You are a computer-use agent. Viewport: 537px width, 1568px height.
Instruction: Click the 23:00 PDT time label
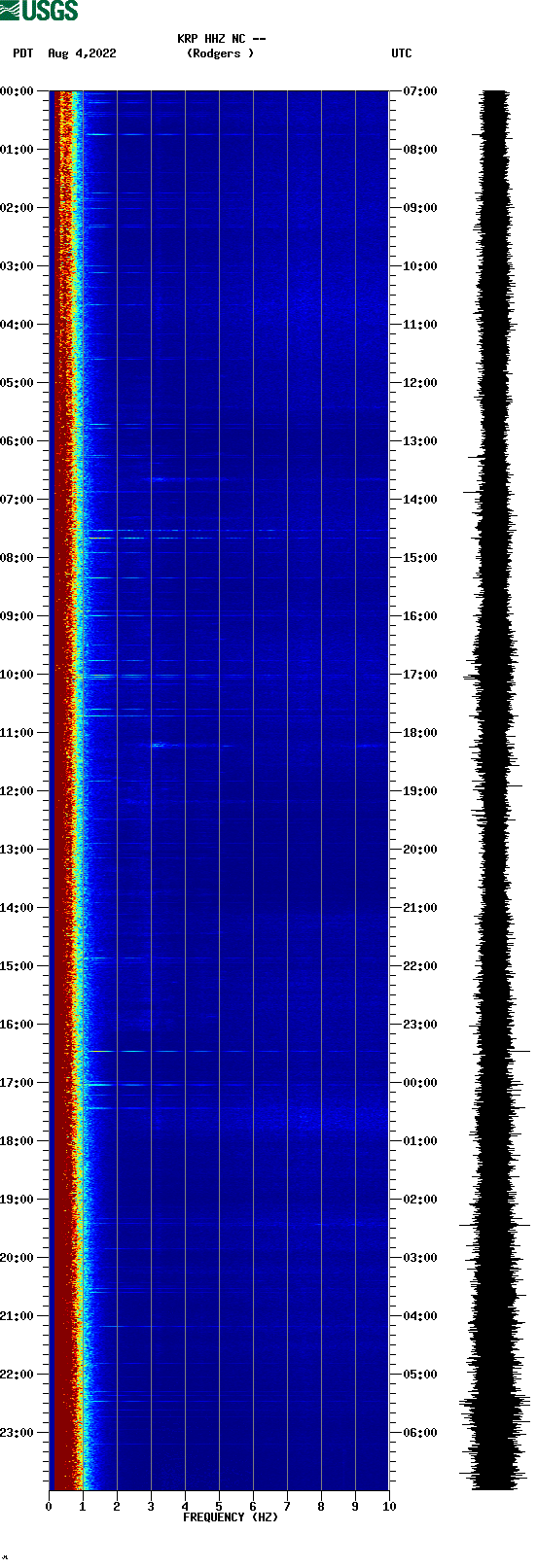click(x=18, y=1433)
